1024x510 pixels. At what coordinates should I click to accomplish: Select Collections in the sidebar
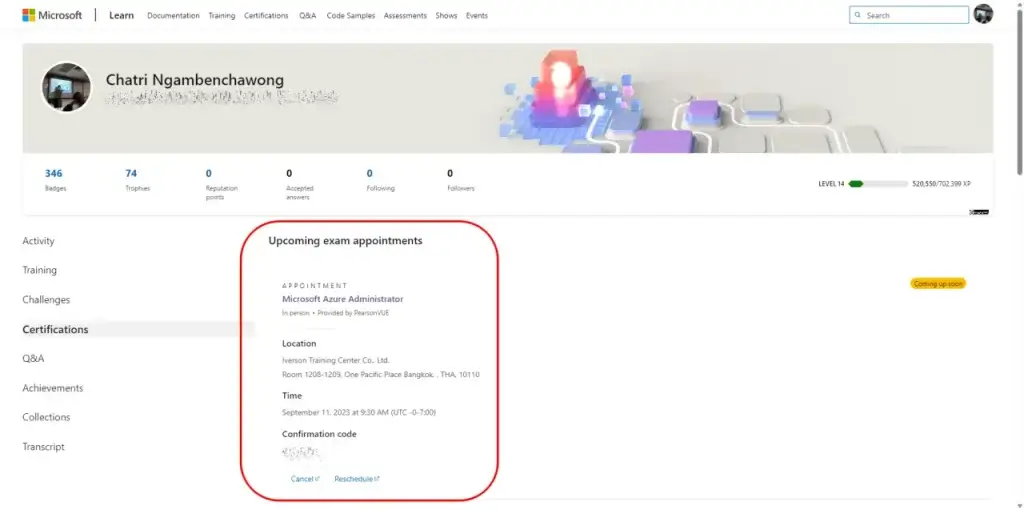[46, 417]
